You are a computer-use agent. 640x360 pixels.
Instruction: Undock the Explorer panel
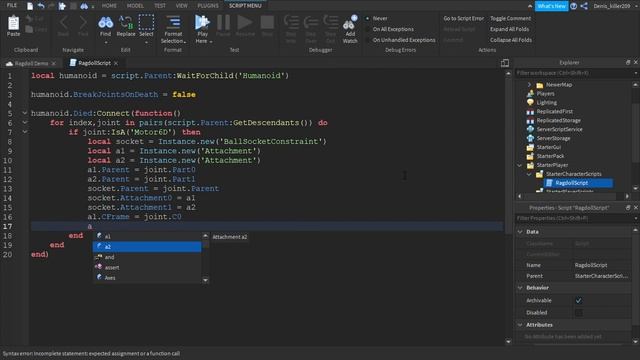coord(628,62)
